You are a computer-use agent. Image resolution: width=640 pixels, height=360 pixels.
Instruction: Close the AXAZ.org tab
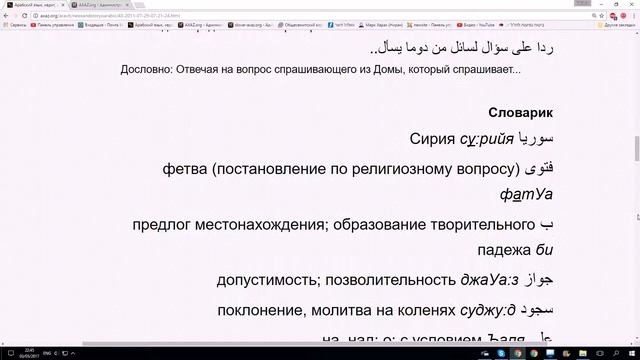(127, 5)
